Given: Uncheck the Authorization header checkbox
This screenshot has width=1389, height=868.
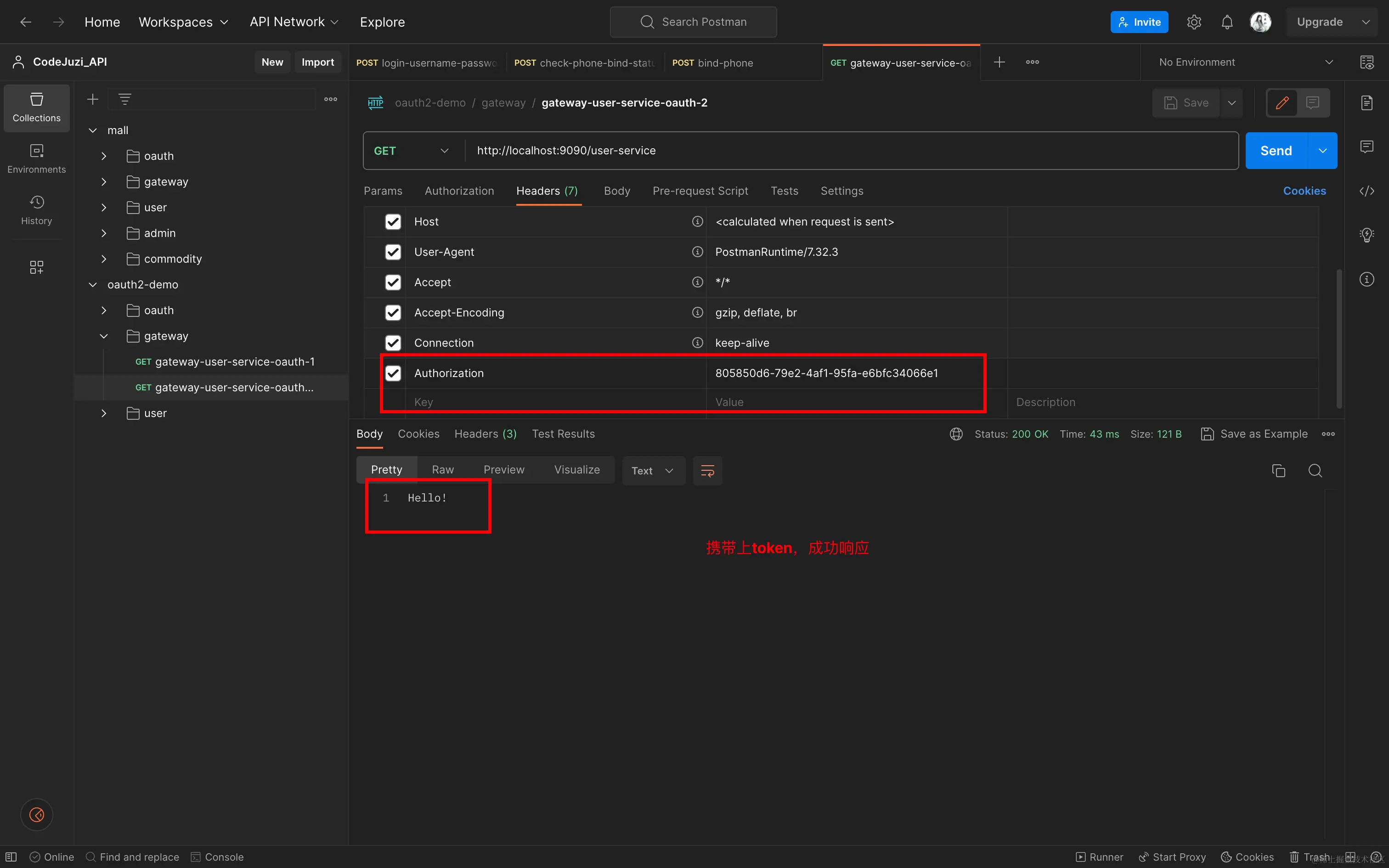Looking at the screenshot, I should (x=393, y=373).
